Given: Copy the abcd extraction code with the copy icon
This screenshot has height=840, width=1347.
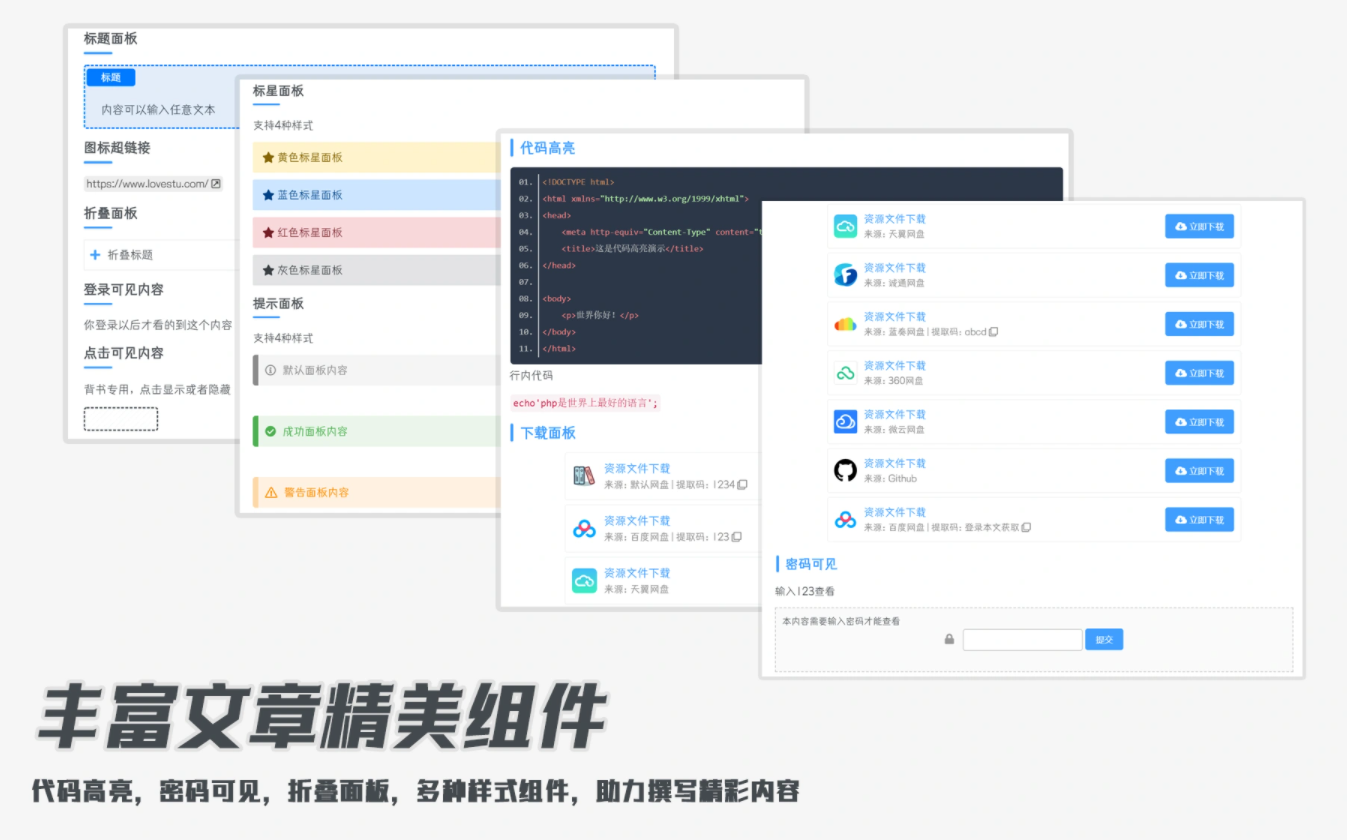Looking at the screenshot, I should pyautogui.click(x=993, y=332).
